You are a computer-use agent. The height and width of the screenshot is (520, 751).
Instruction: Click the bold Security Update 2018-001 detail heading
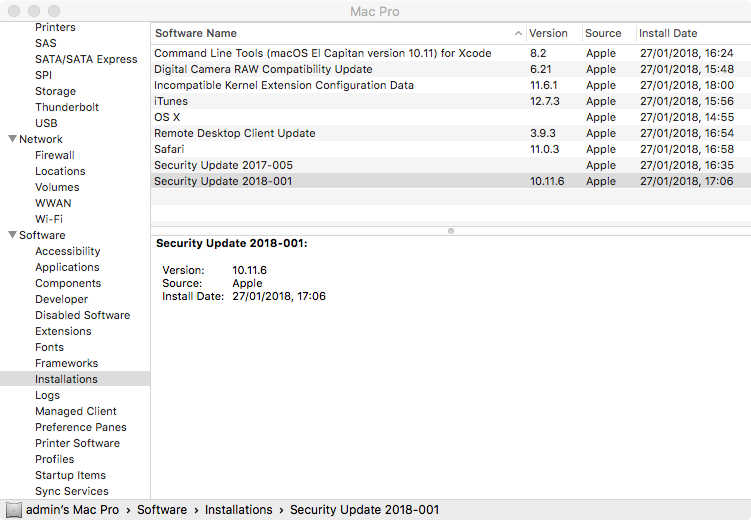232,243
